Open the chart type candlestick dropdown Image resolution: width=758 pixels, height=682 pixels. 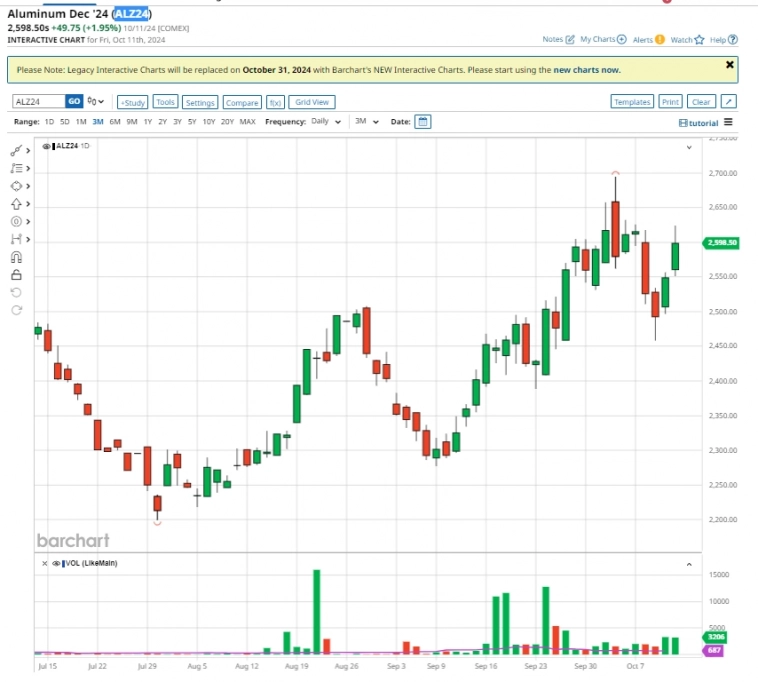coord(95,102)
